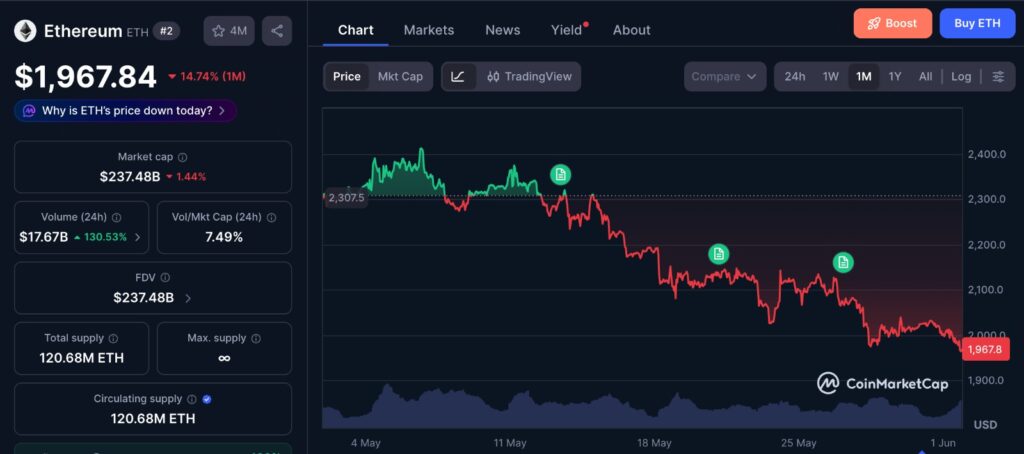Click the purple AI icon in price explanation
This screenshot has height=454, width=1024.
tap(29, 110)
